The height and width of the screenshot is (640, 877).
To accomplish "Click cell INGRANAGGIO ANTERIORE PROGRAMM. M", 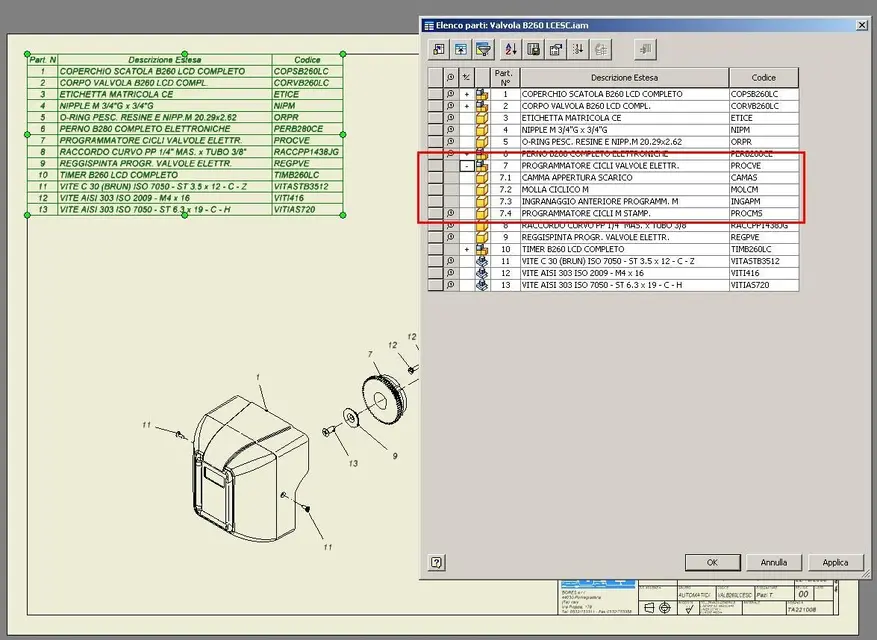I will coord(624,201).
